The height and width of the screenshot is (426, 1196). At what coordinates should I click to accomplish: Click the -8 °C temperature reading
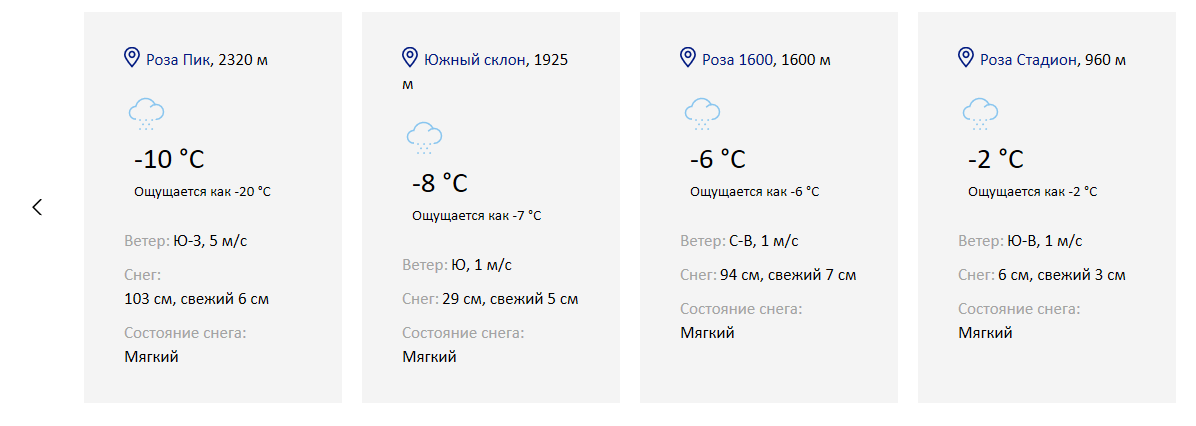[440, 184]
